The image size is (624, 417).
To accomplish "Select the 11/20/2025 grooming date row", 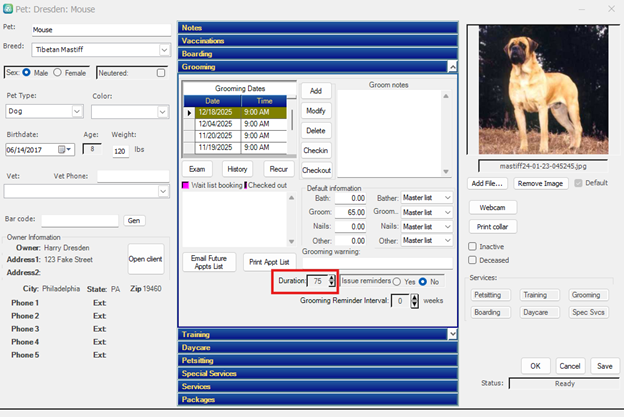I will (241, 136).
